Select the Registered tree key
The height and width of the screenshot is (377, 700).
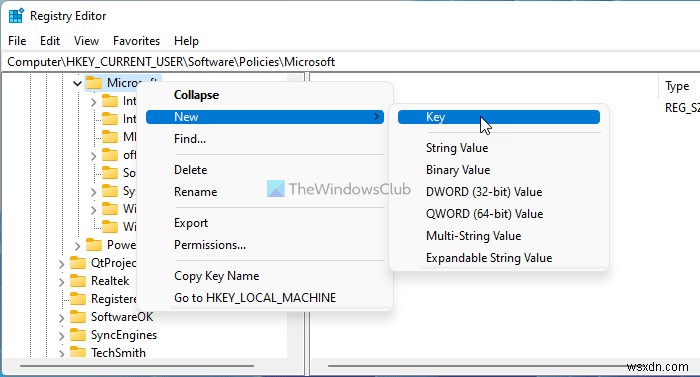113,299
